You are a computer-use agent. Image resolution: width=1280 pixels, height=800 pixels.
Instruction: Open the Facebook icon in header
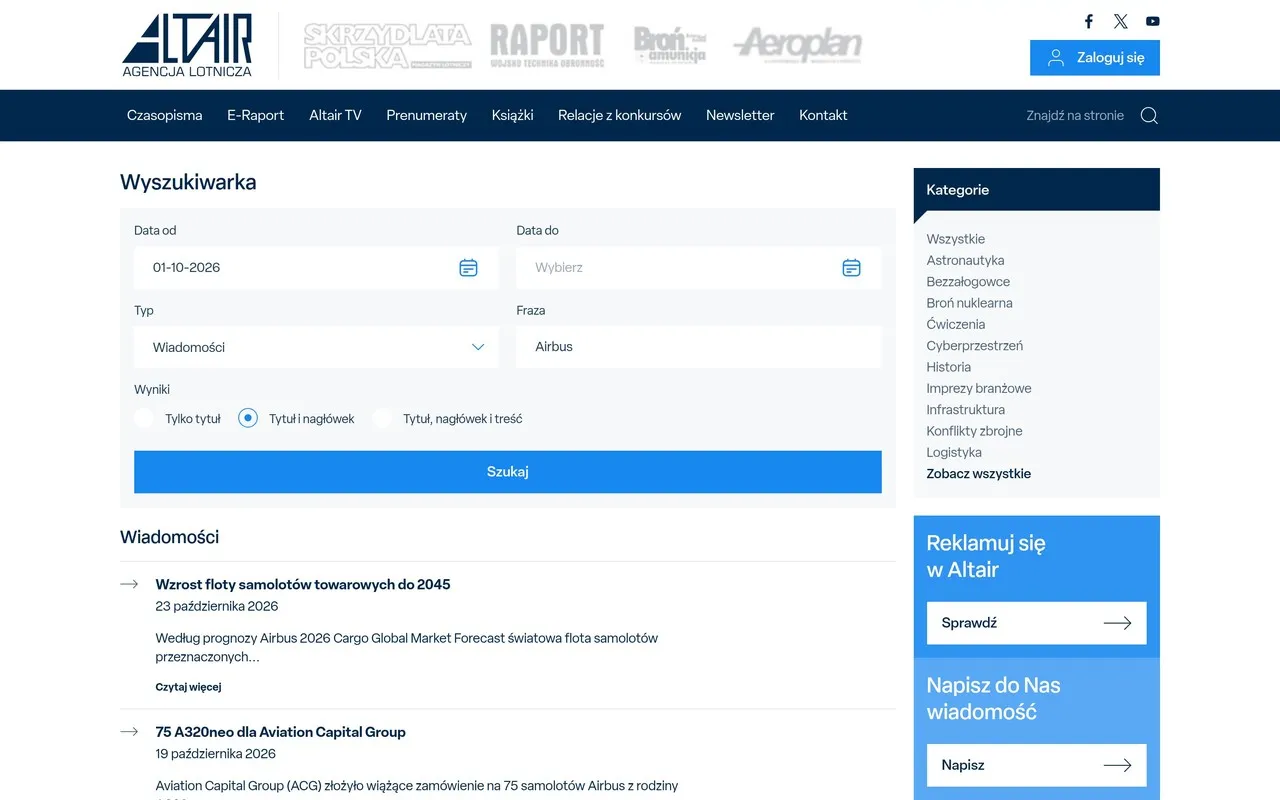click(x=1089, y=21)
